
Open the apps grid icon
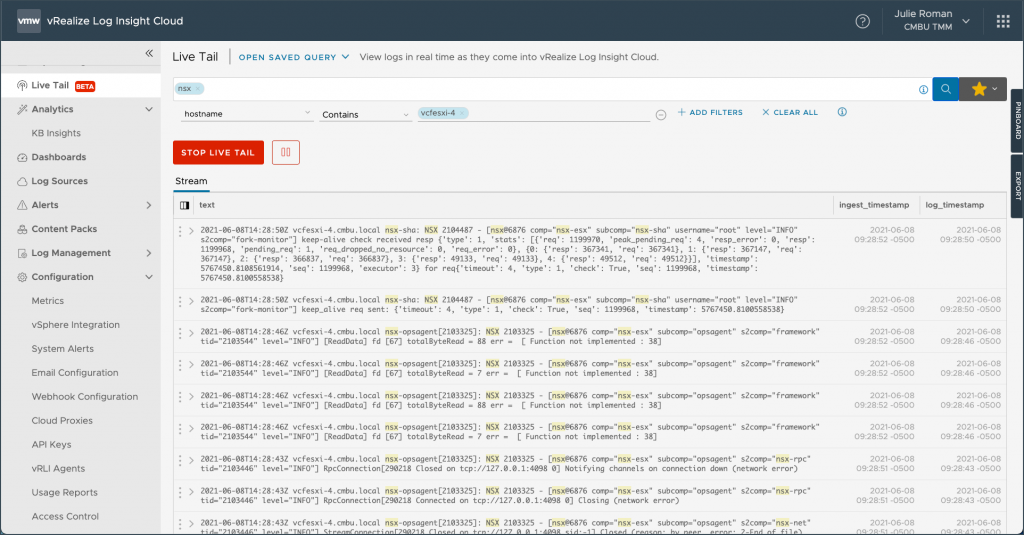coord(1003,21)
